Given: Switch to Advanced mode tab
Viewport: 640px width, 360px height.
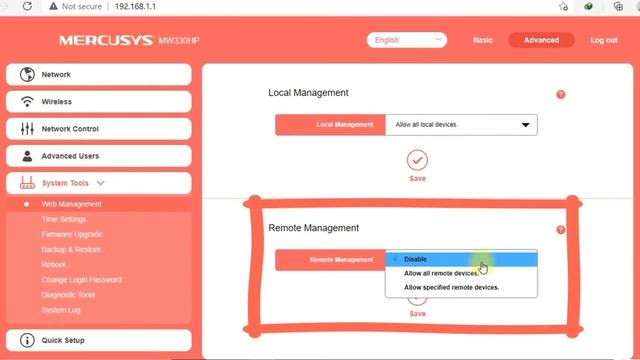Looking at the screenshot, I should pos(541,40).
